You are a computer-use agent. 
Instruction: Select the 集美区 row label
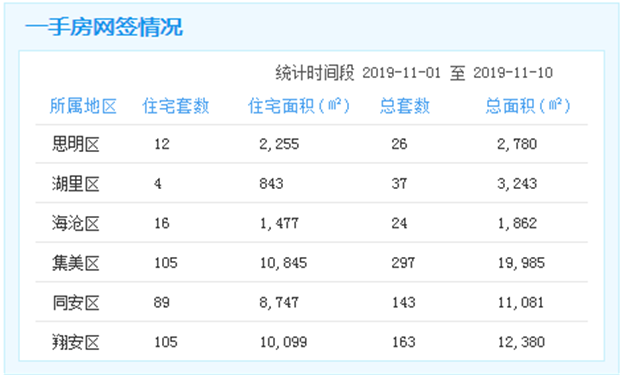coord(75,263)
